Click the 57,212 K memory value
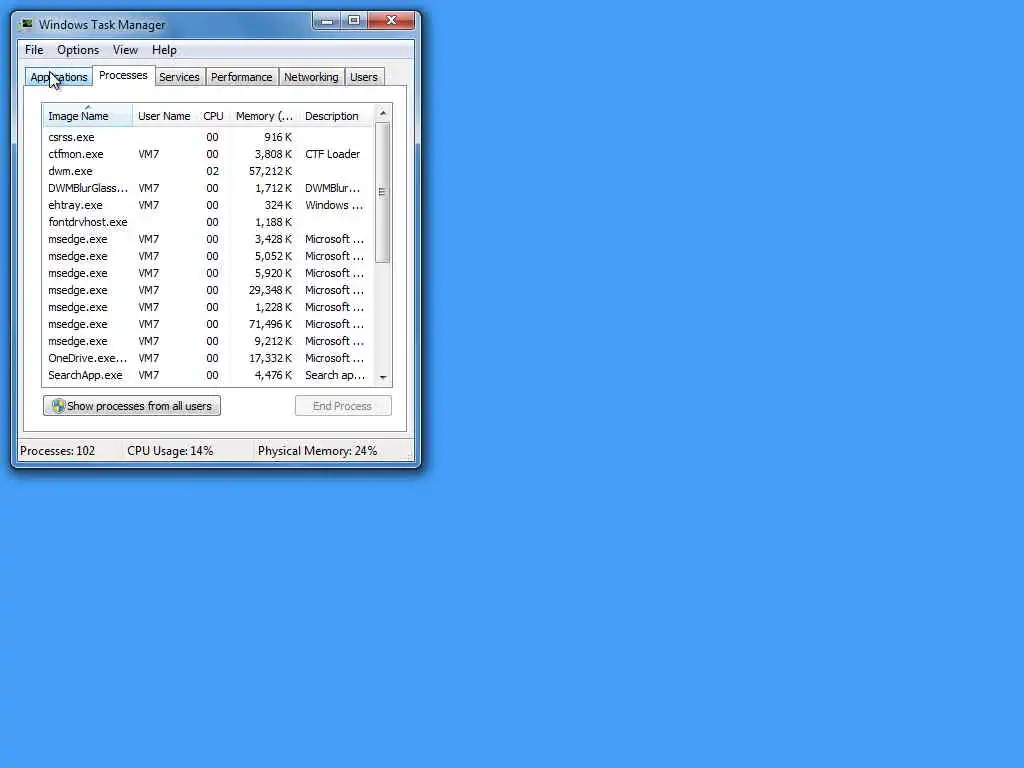The image size is (1024, 768). [x=270, y=171]
